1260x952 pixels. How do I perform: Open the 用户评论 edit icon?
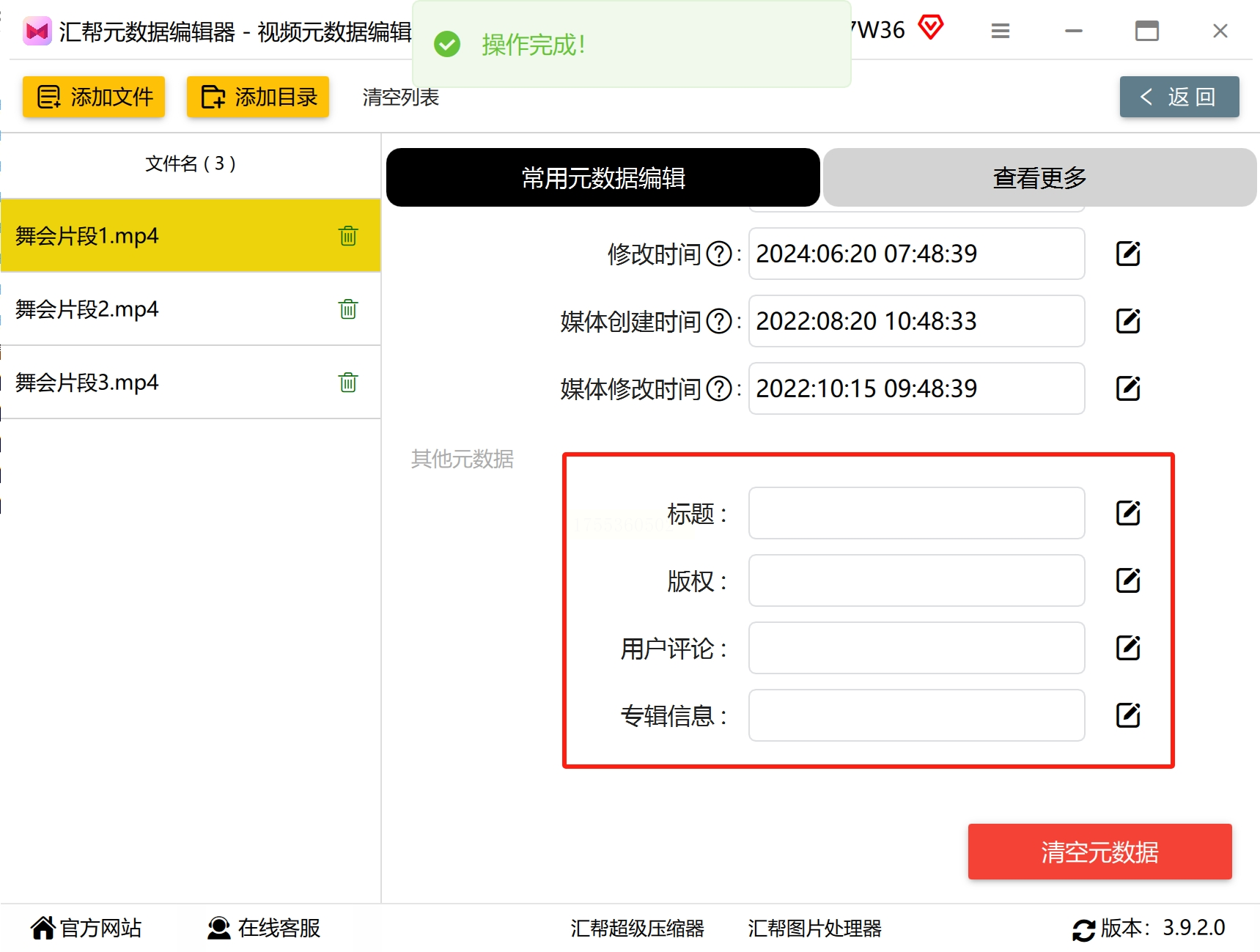click(x=1128, y=648)
